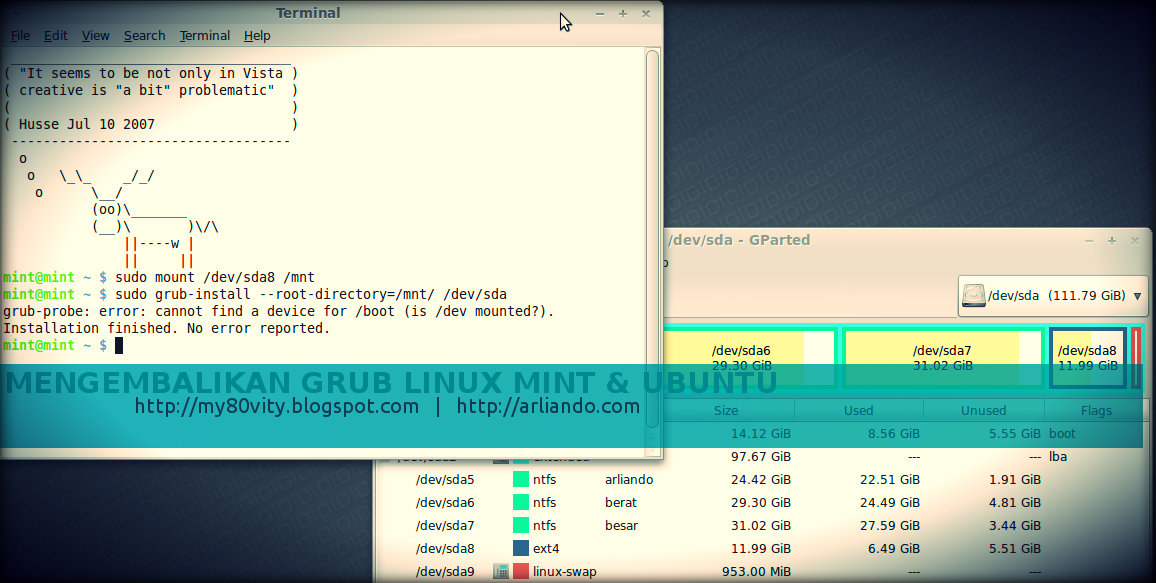The width and height of the screenshot is (1156, 583).
Task: Select the /dev/sda7 block in partition graphic
Action: tap(943, 357)
